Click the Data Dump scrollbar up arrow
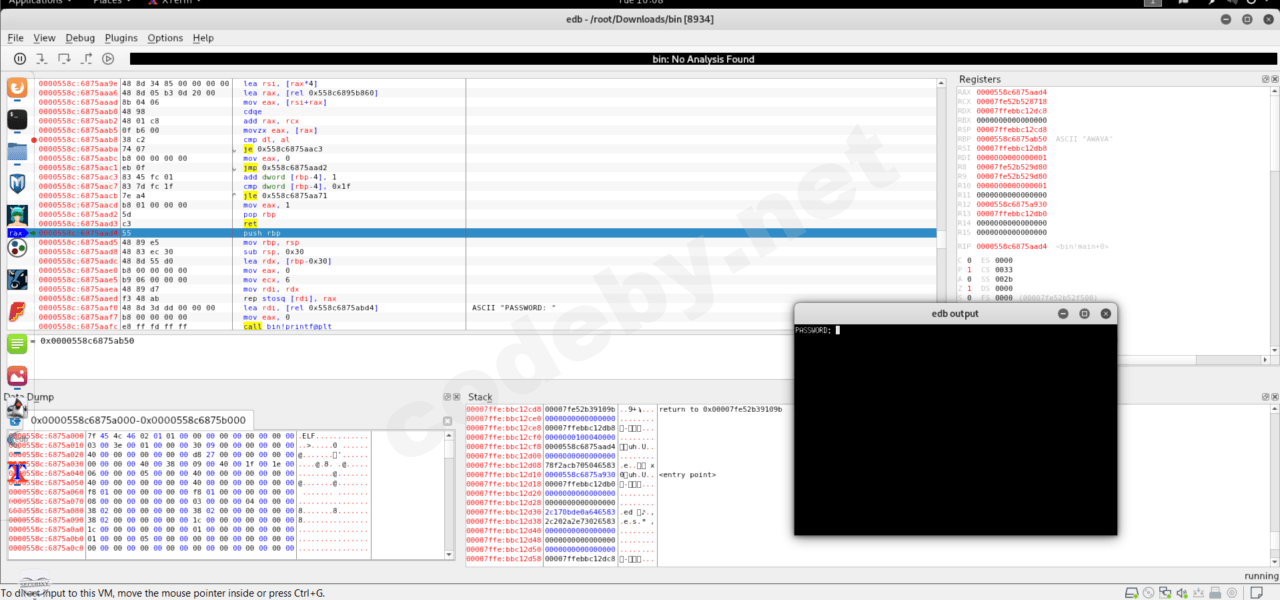This screenshot has height=600, width=1280. [451, 437]
